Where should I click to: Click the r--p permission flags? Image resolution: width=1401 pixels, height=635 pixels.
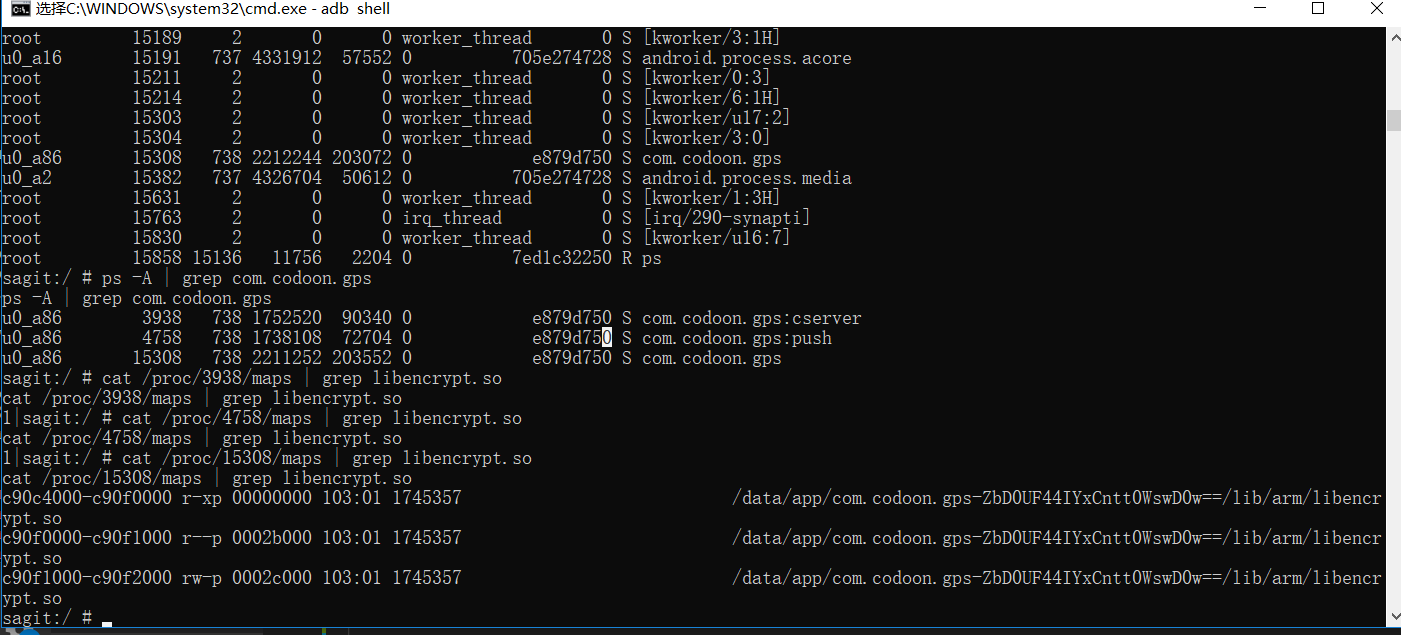click(x=202, y=538)
